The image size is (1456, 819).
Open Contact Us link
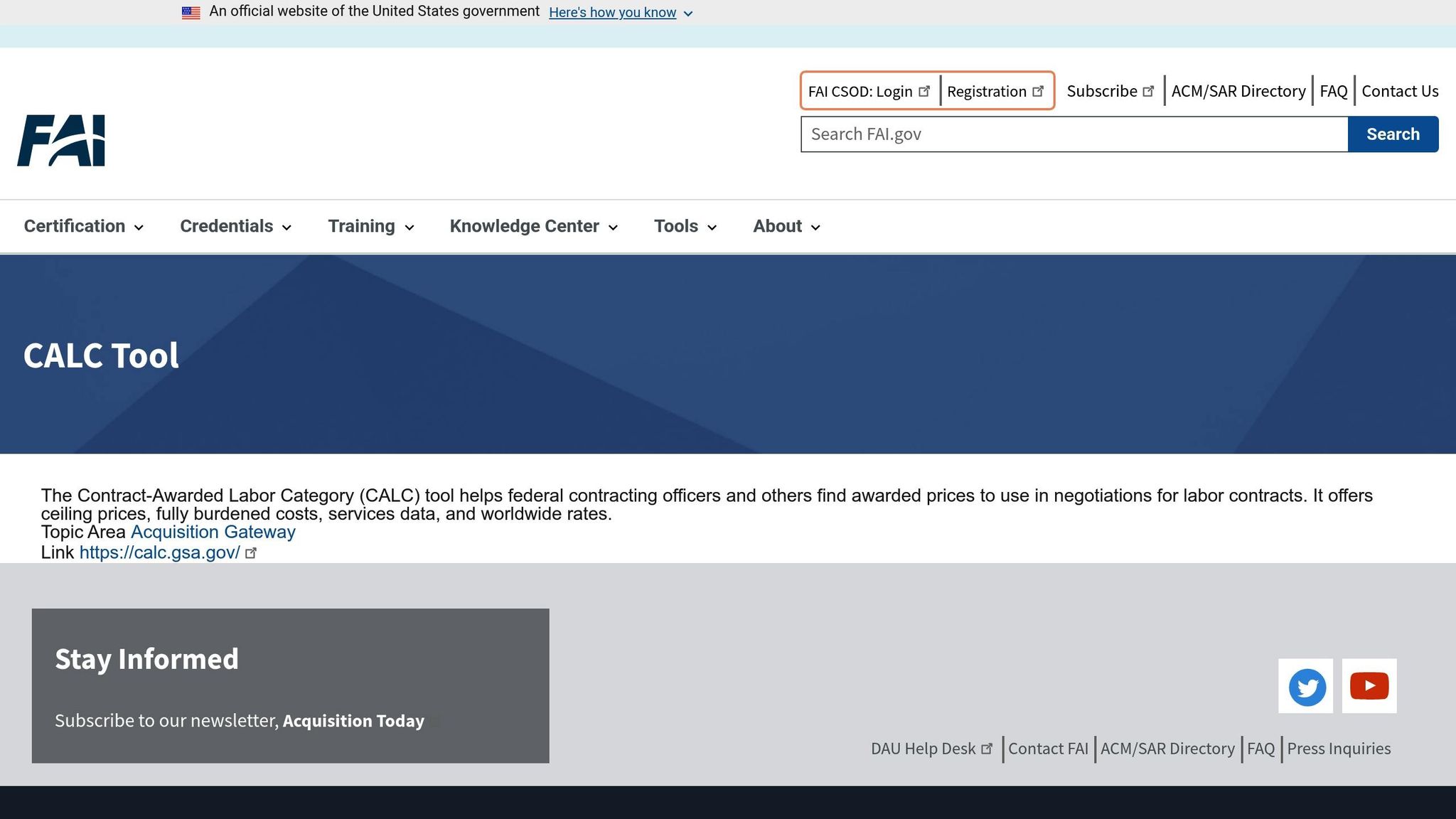pyautogui.click(x=1400, y=91)
